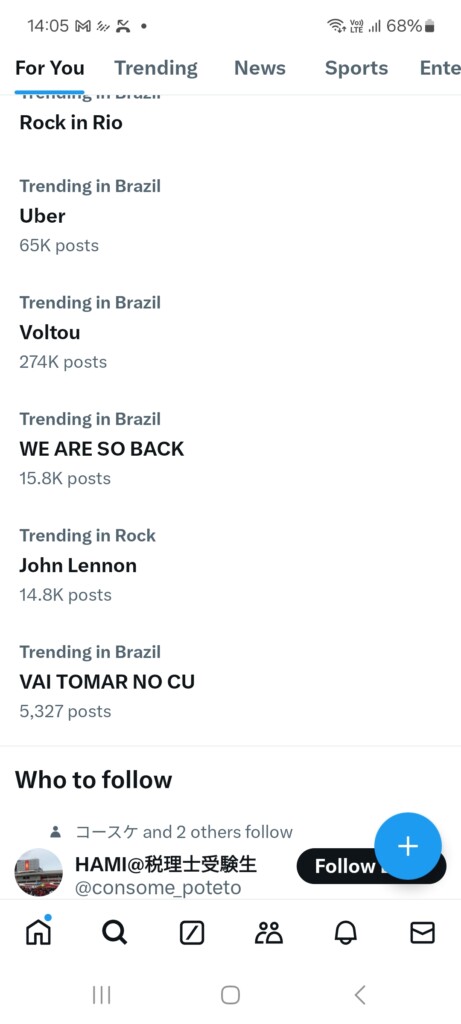Switch to the Trending tab
The height and width of the screenshot is (1024, 461).
click(x=156, y=68)
